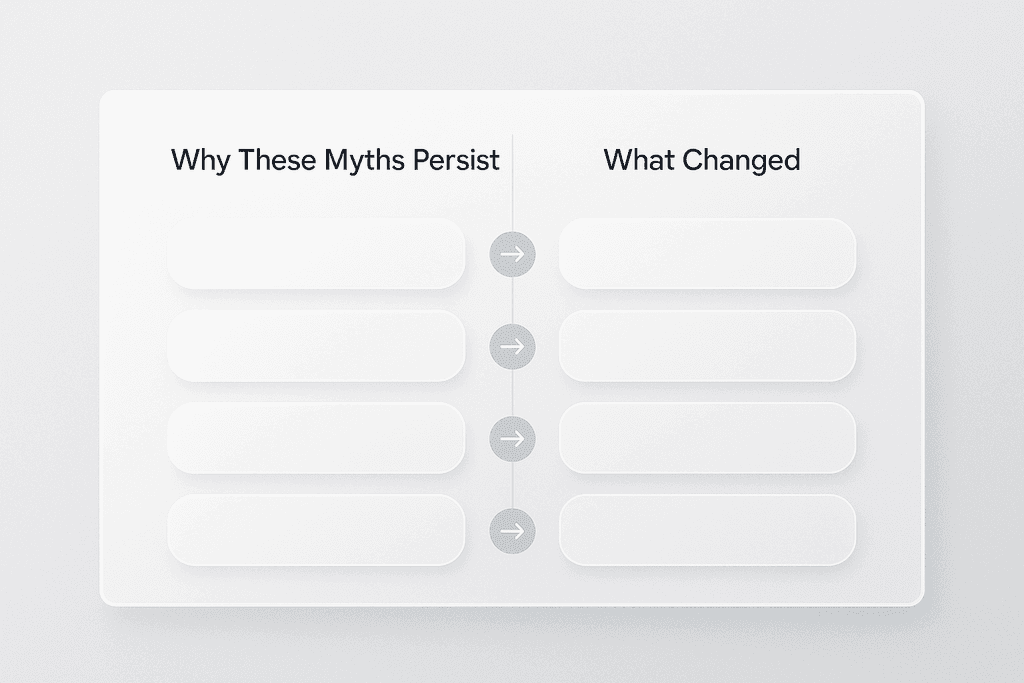Click the word "Myths" in the left heading

(364, 160)
